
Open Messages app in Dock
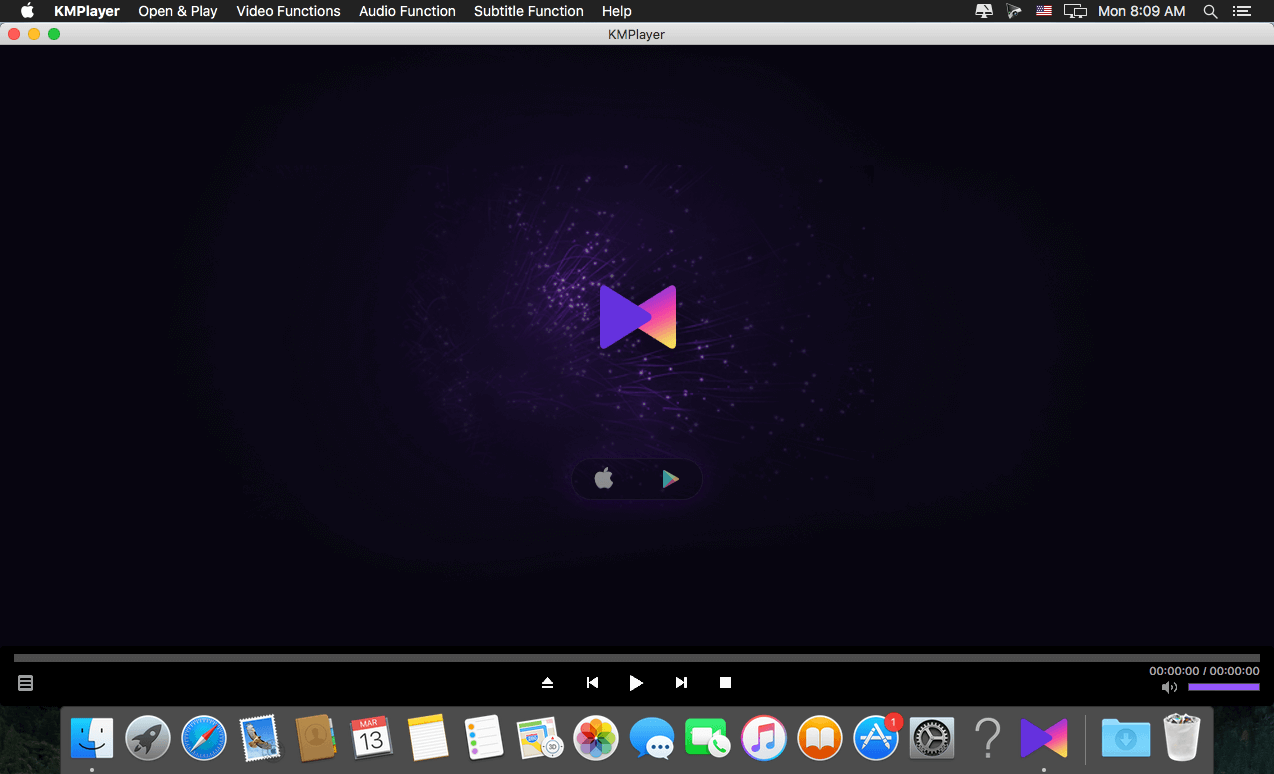tap(652, 739)
